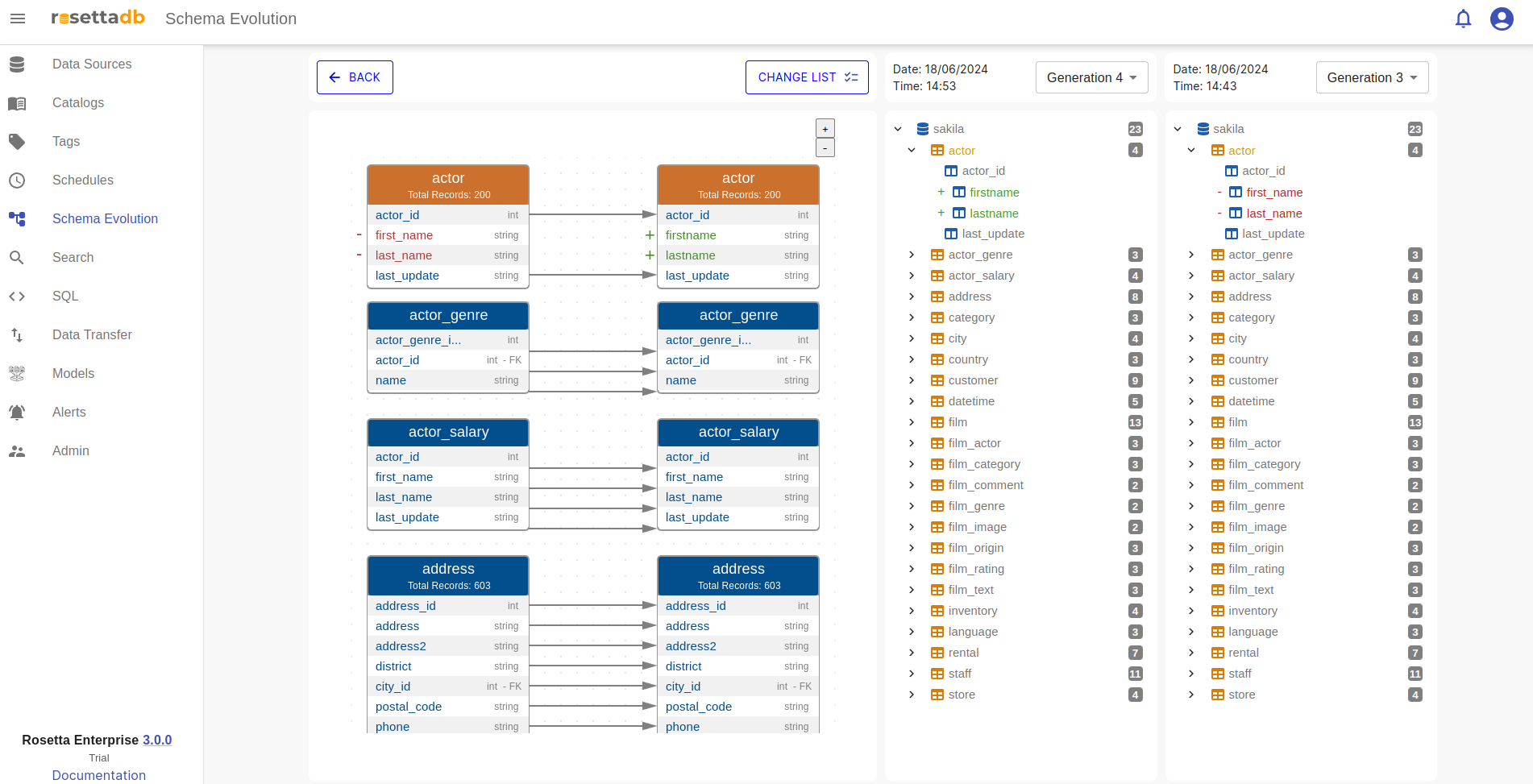This screenshot has height=784, width=1533.
Task: Open the Generation 4 dropdown
Action: [x=1091, y=77]
